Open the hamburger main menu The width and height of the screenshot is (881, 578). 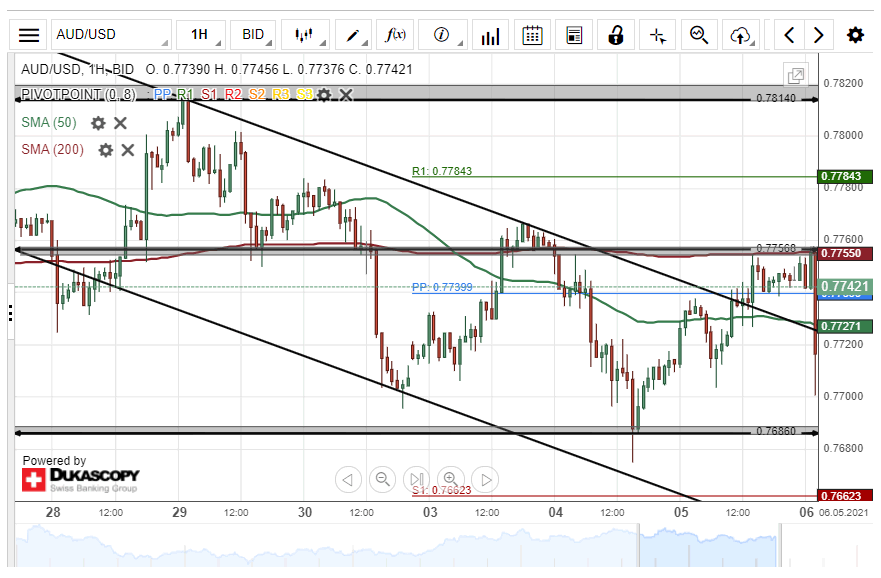[x=29, y=35]
